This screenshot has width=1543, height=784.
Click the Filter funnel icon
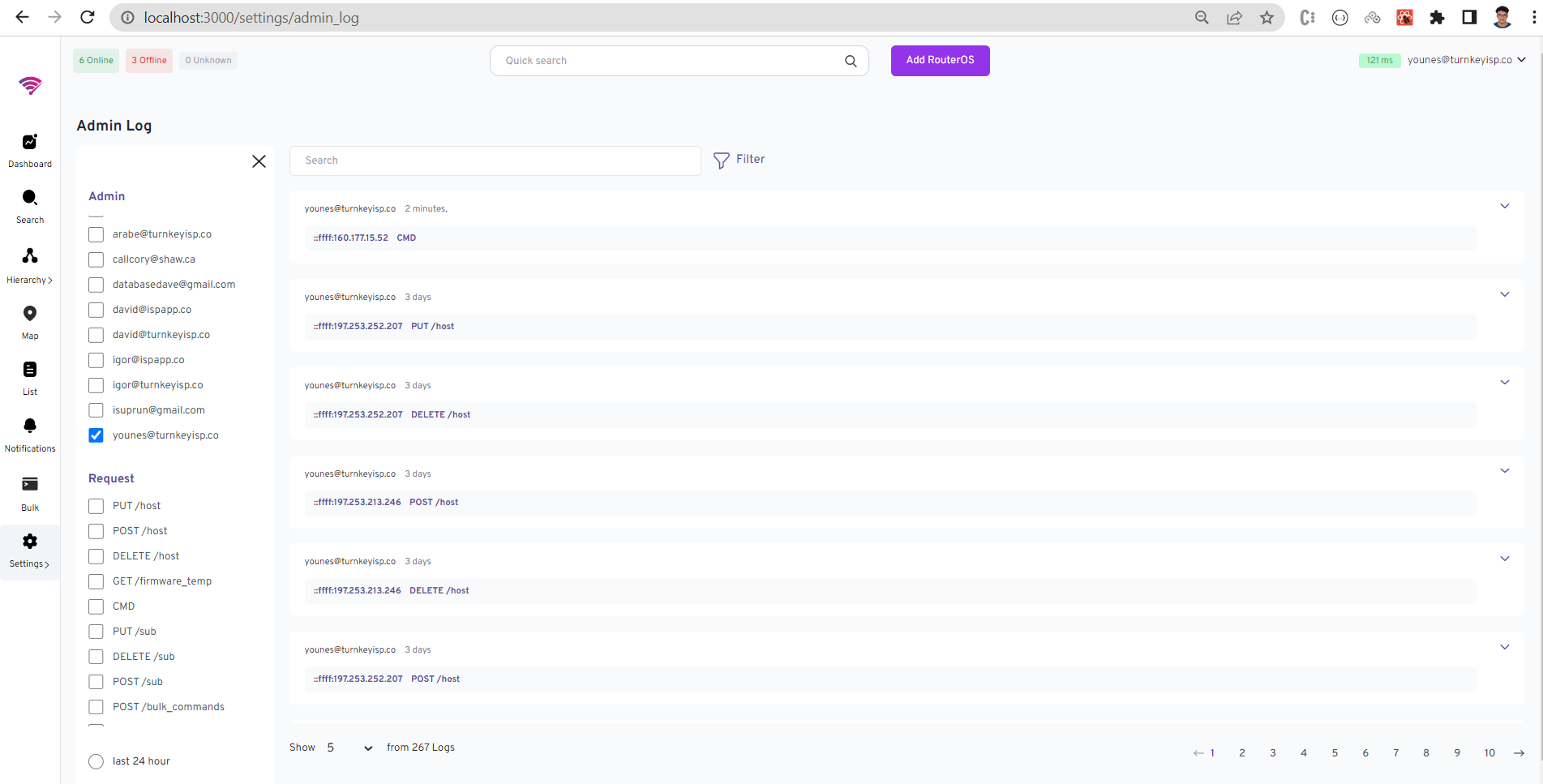(x=721, y=161)
